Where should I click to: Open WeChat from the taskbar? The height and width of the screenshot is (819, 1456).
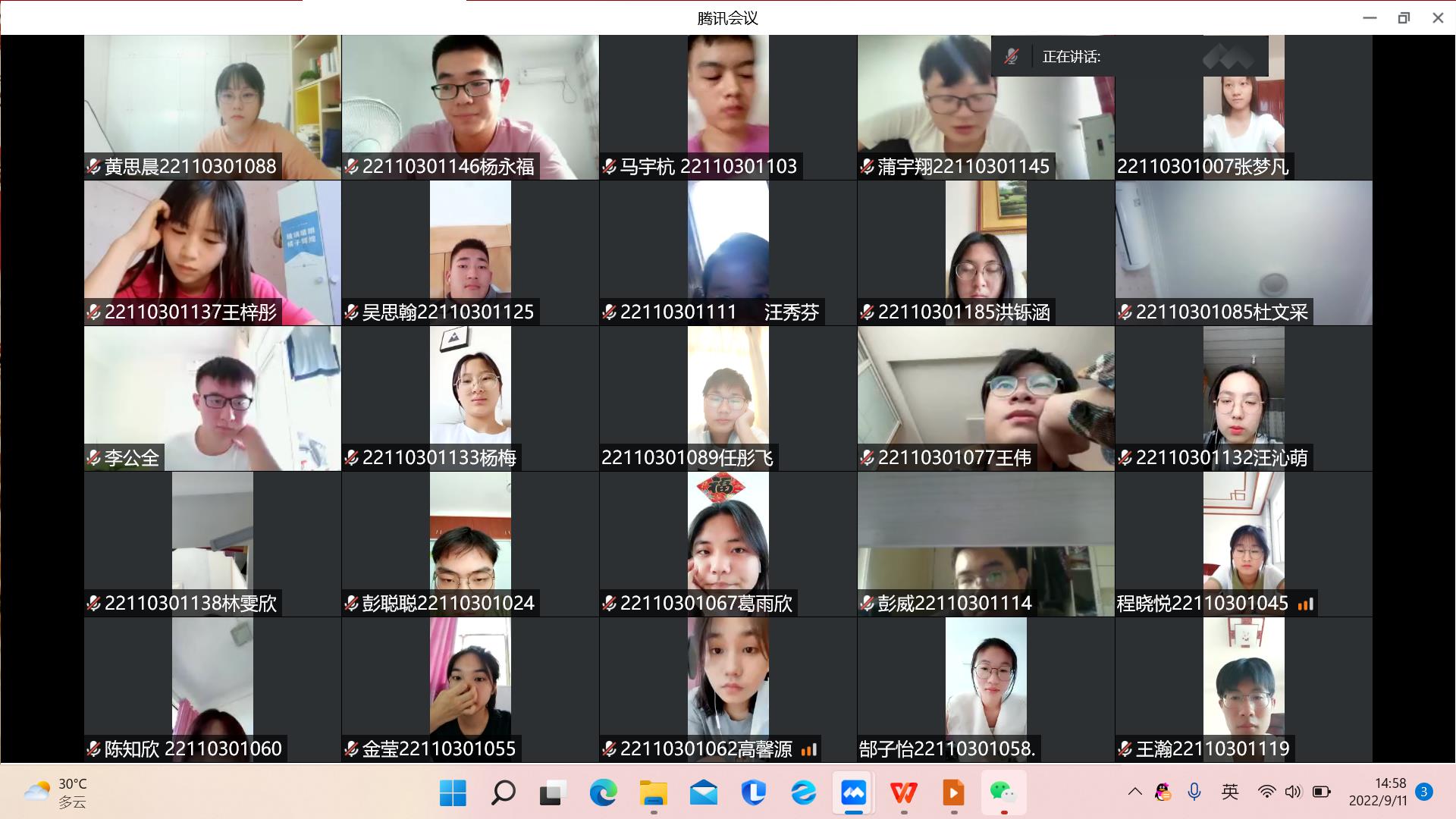[x=1003, y=793]
